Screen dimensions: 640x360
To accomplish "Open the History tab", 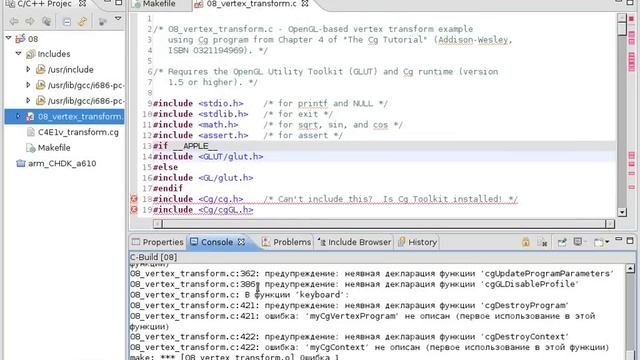I will click(x=417, y=242).
